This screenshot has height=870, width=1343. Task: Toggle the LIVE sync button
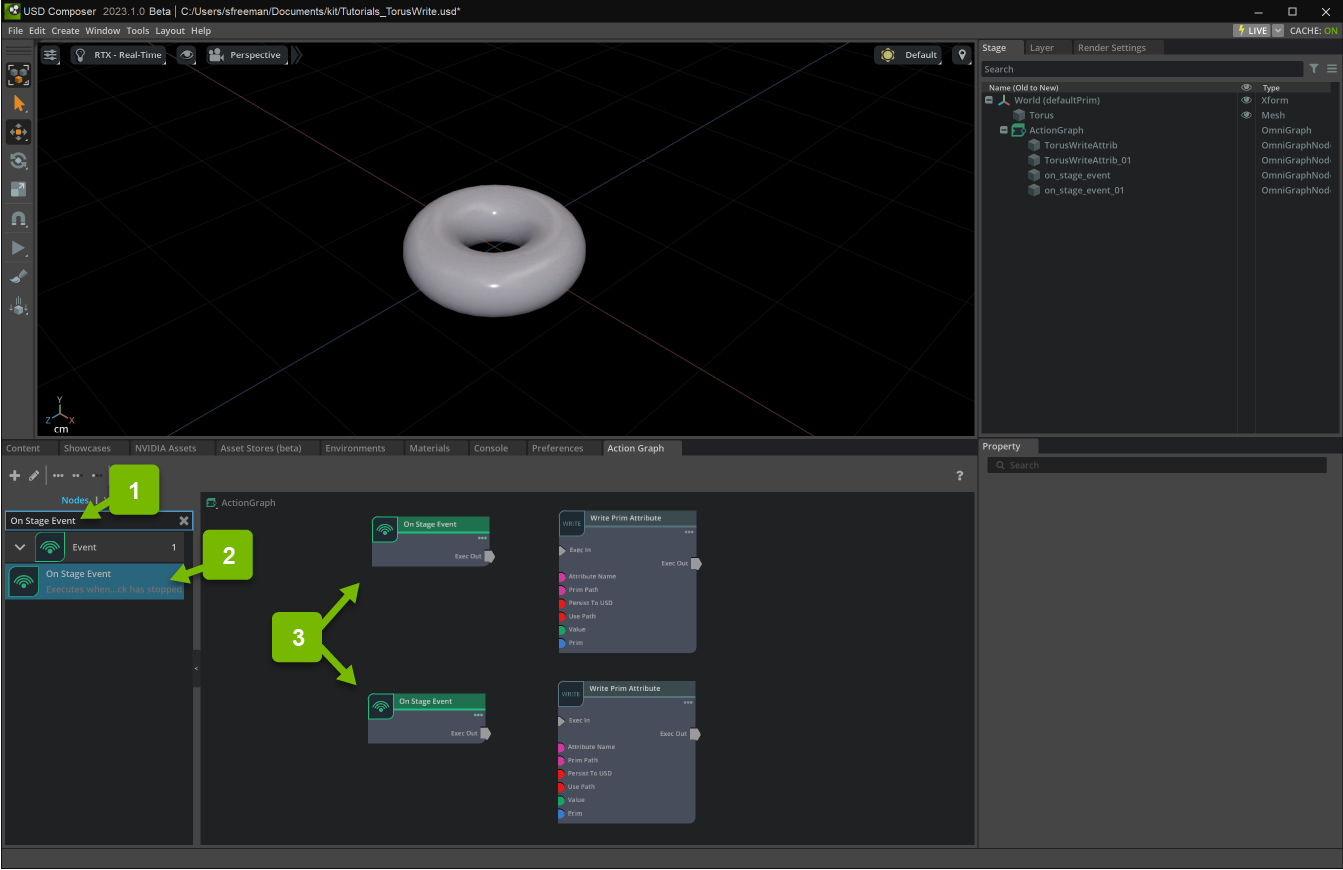tap(1252, 31)
